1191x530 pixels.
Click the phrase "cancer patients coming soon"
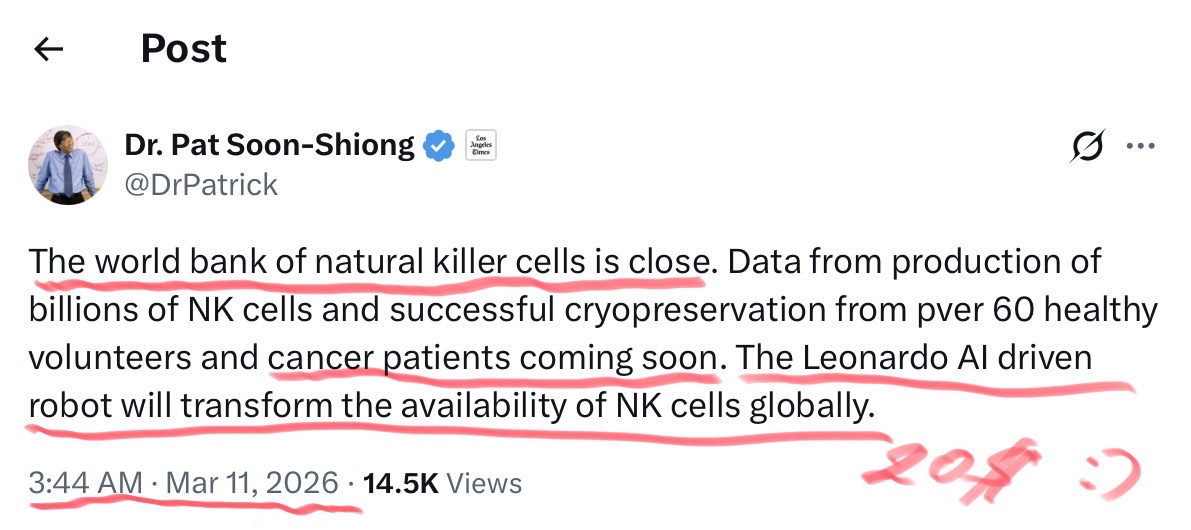tap(493, 359)
